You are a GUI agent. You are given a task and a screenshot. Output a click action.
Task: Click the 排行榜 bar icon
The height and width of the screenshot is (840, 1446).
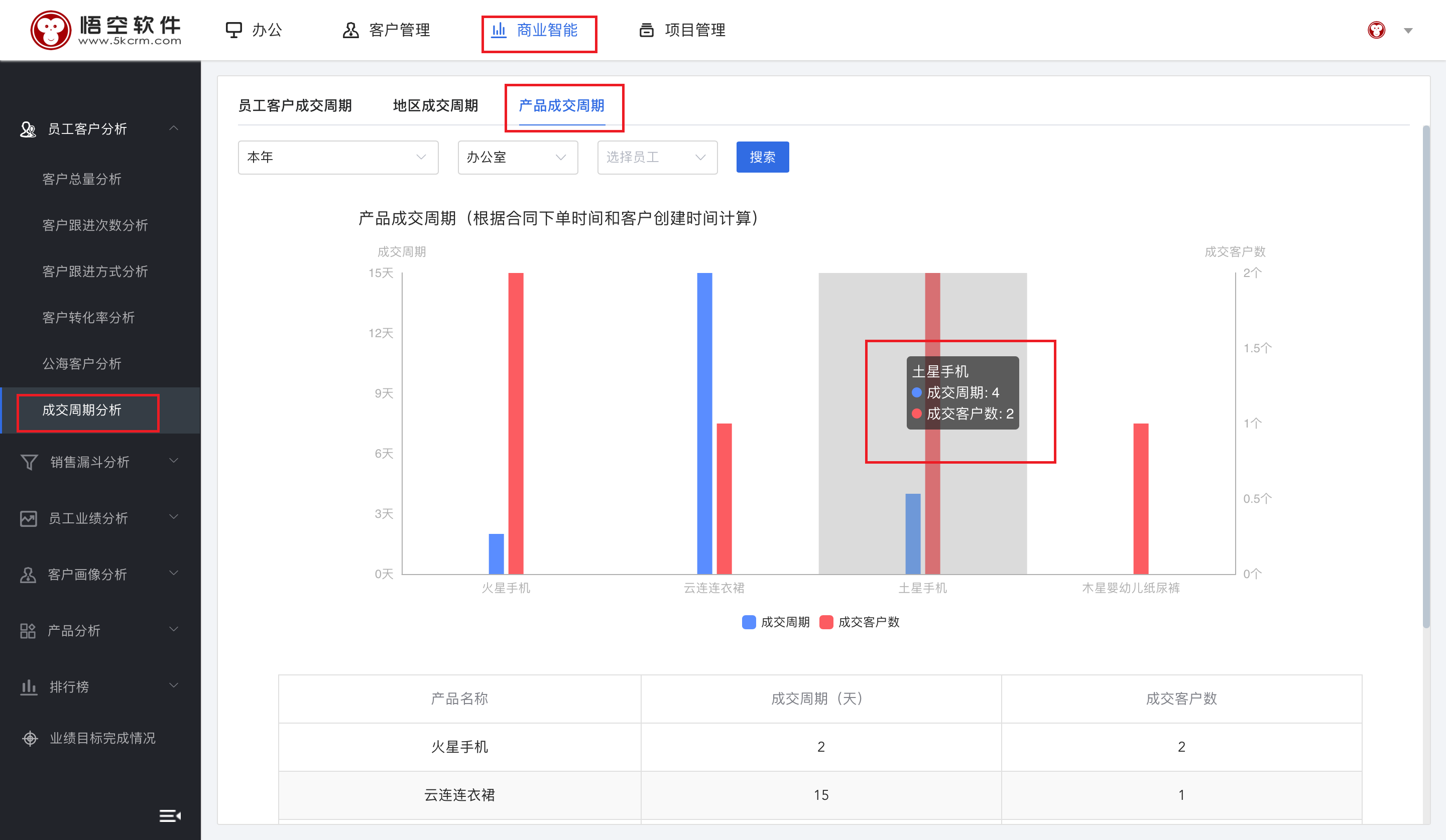[28, 686]
